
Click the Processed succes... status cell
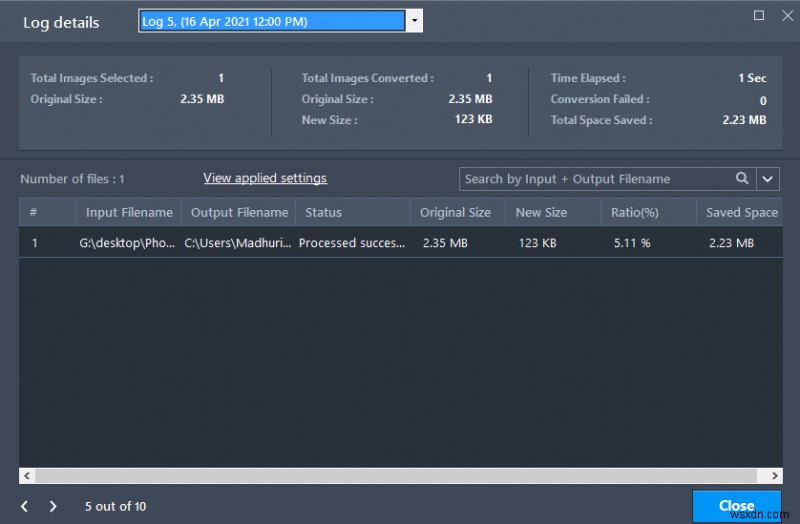click(x=352, y=243)
